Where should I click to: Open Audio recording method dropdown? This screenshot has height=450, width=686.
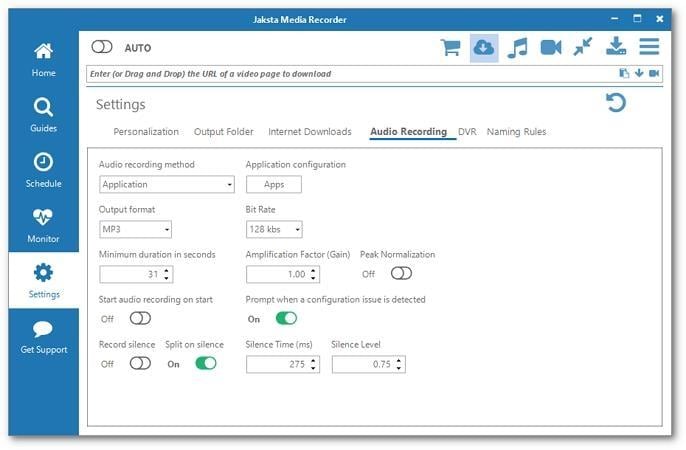tap(167, 185)
